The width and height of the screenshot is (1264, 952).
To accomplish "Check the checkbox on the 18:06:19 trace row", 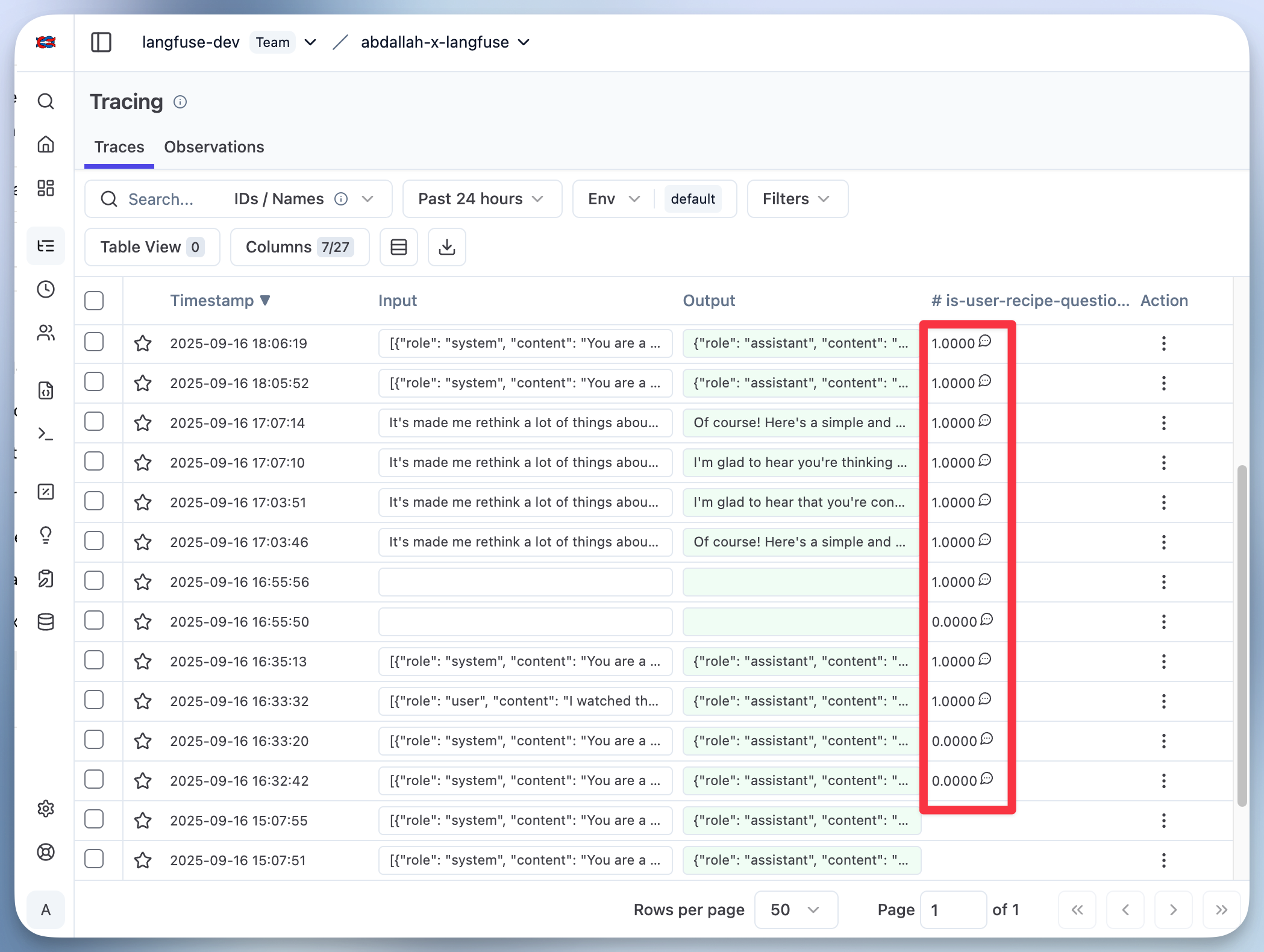I will 95,342.
